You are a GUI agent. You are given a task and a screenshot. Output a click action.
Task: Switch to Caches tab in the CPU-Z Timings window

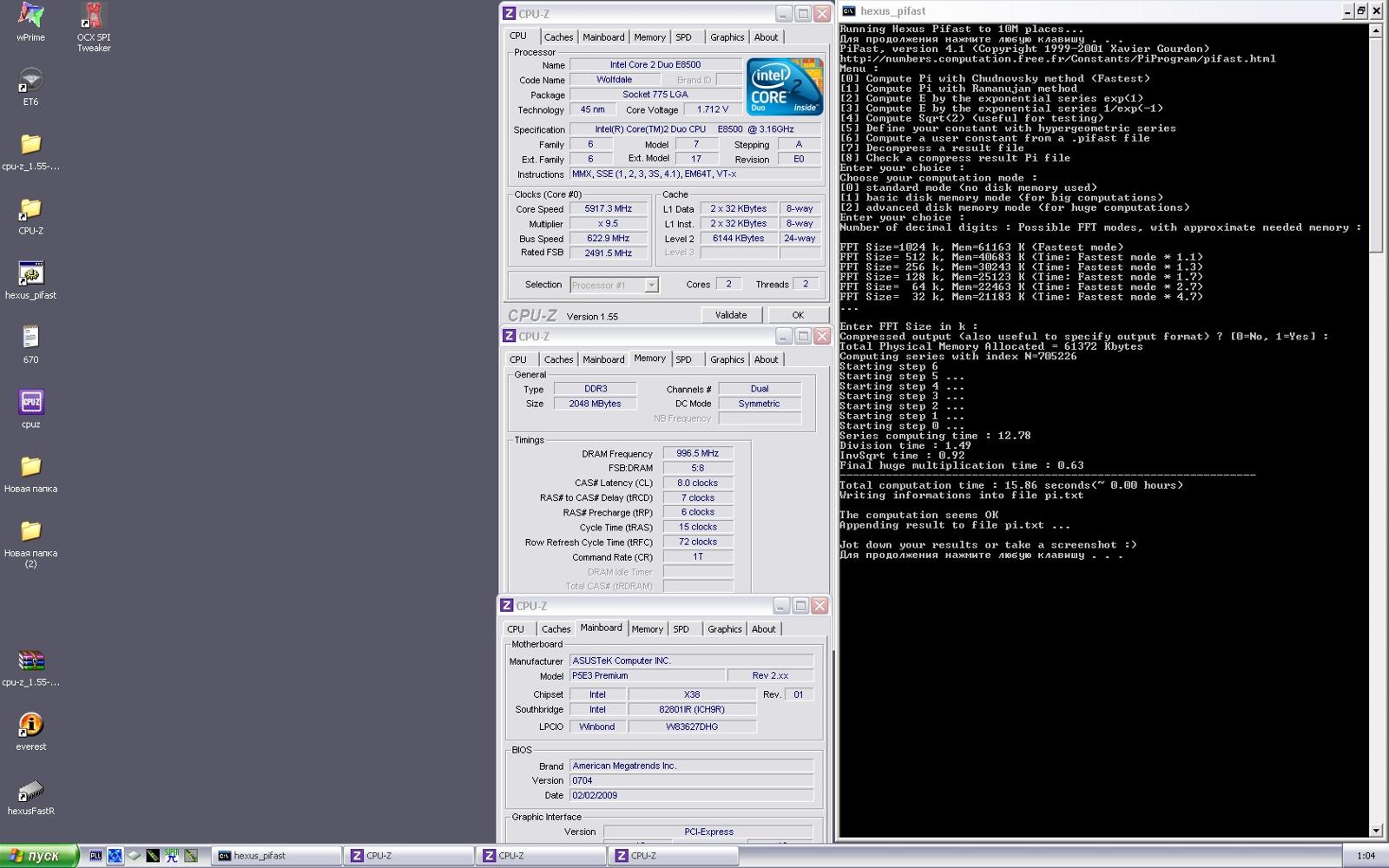point(559,359)
